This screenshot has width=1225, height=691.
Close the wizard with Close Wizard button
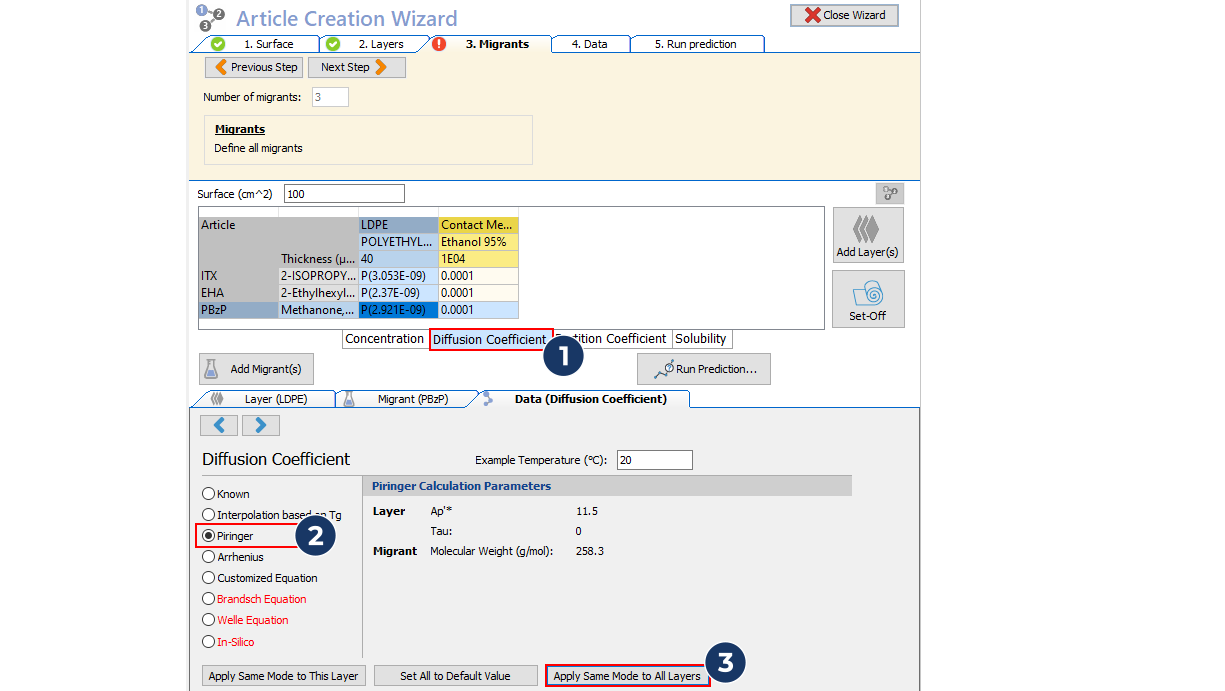[x=844, y=15]
